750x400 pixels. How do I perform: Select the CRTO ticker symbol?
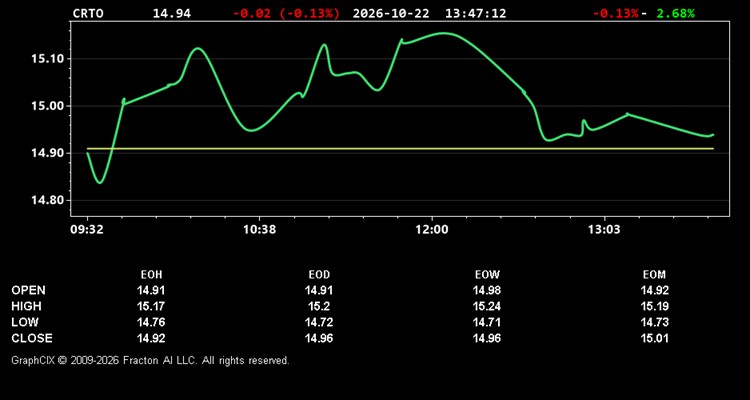click(88, 13)
